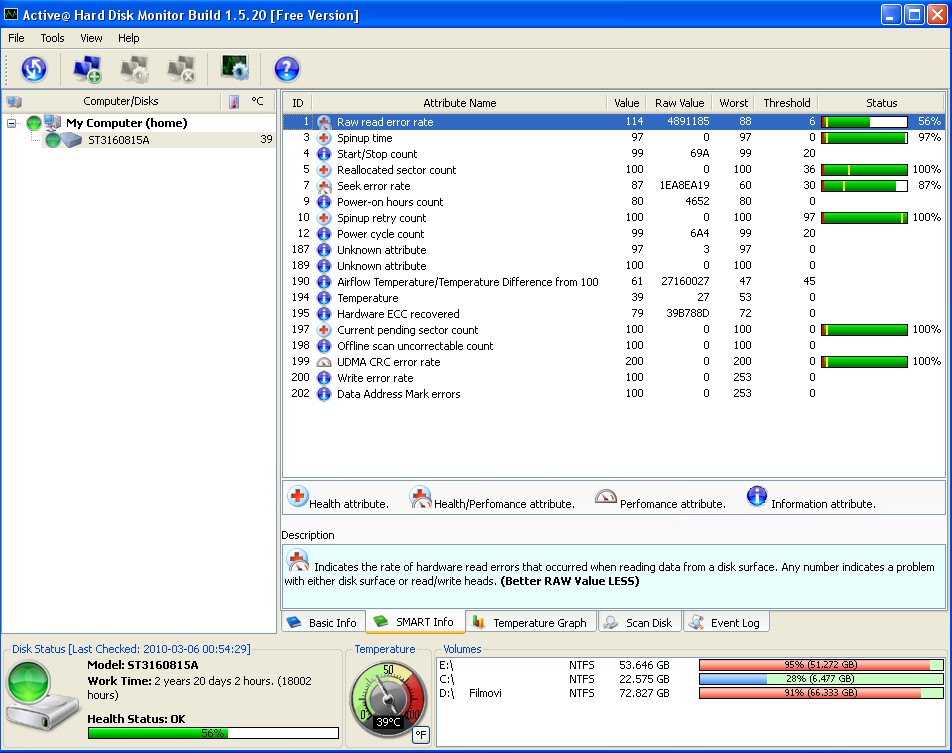Click the UDMA CRC error rate gauge icon
Image resolution: width=952 pixels, height=753 pixels.
324,362
